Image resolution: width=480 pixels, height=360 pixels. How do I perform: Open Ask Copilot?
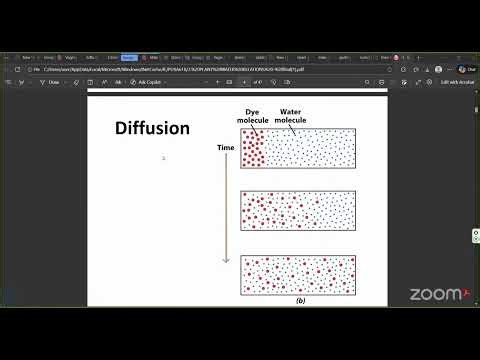tap(145, 82)
